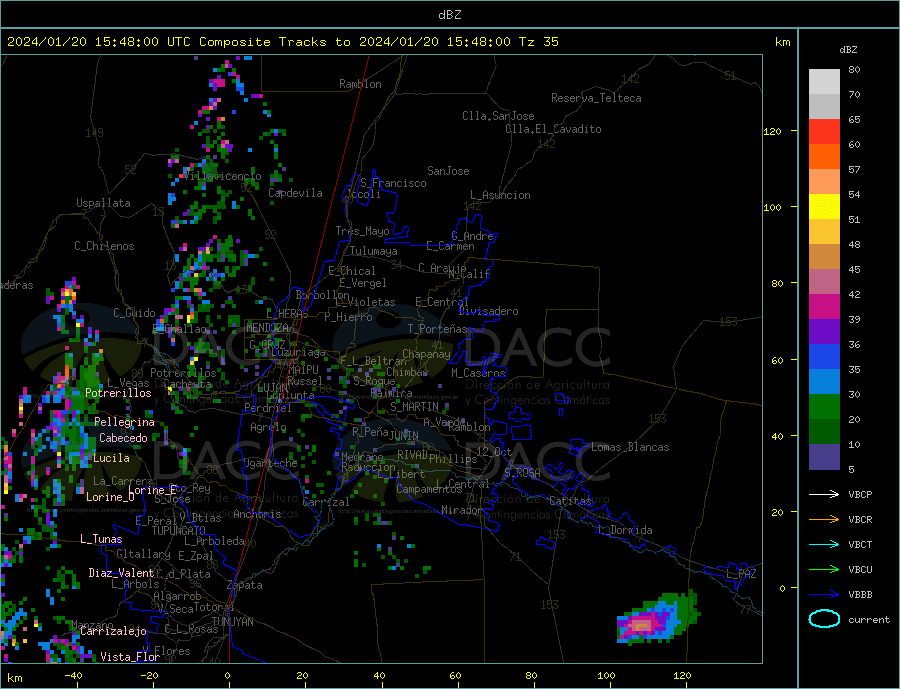
Task: Click the Carrizalejo place label
Action: (113, 632)
